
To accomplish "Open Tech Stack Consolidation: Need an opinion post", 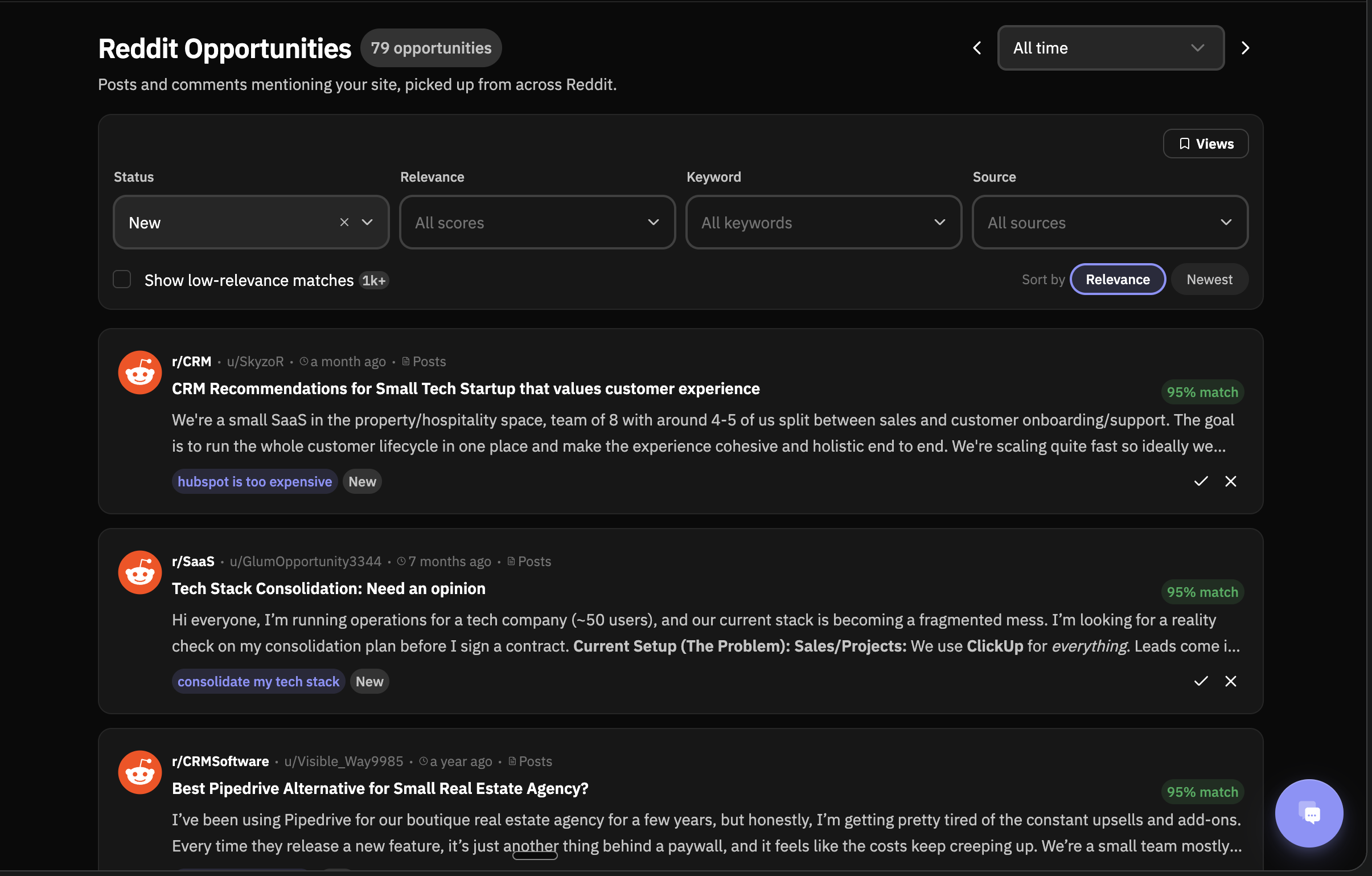I will click(x=328, y=589).
